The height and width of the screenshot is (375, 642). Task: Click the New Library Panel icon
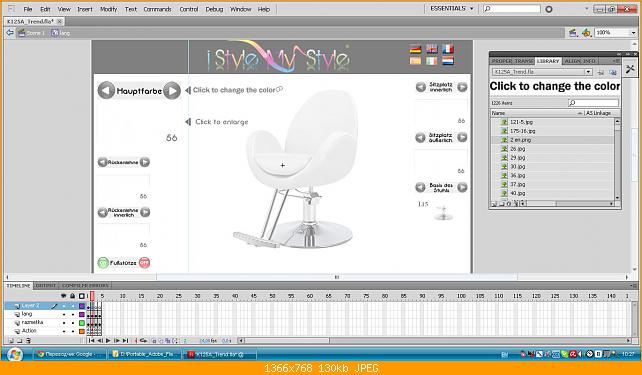pos(613,72)
